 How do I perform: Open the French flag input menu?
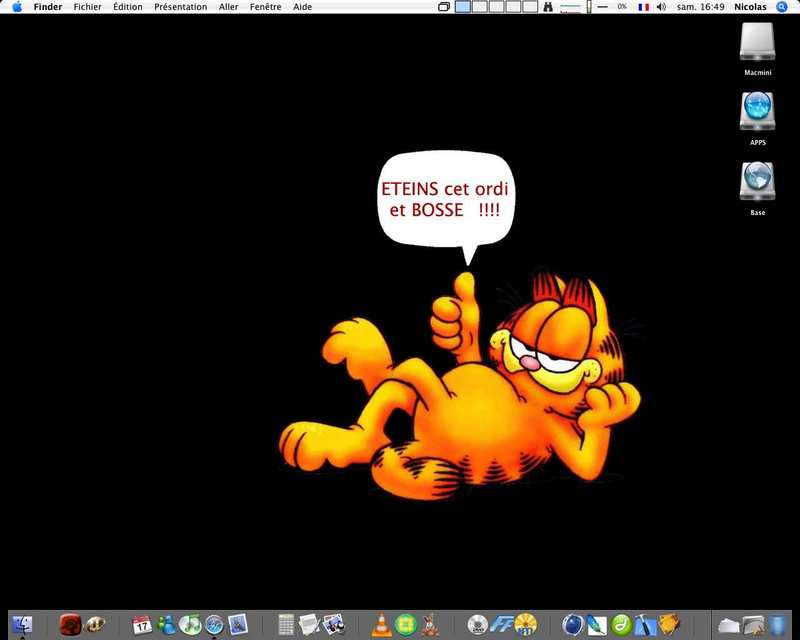tap(644, 7)
